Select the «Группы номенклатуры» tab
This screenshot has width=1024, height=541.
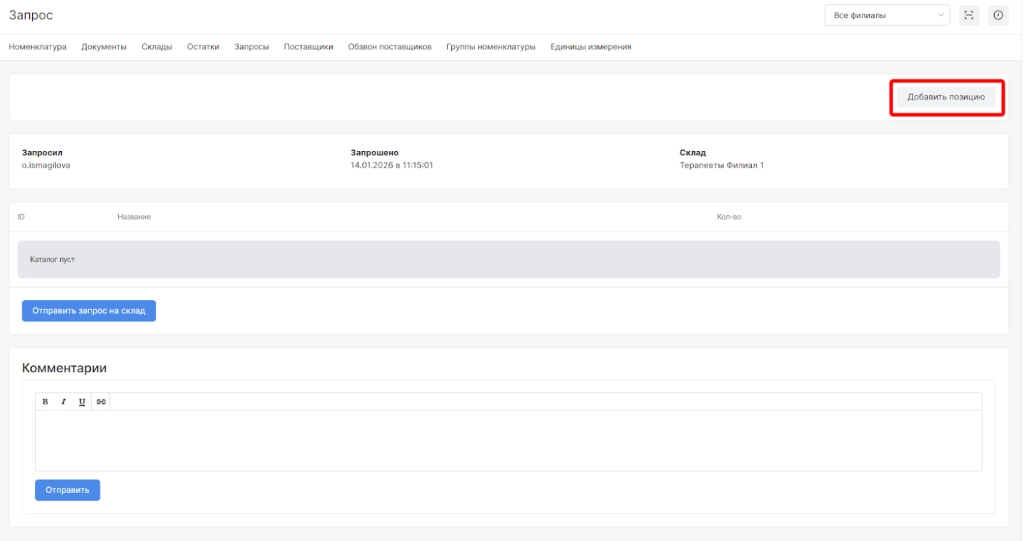490,47
